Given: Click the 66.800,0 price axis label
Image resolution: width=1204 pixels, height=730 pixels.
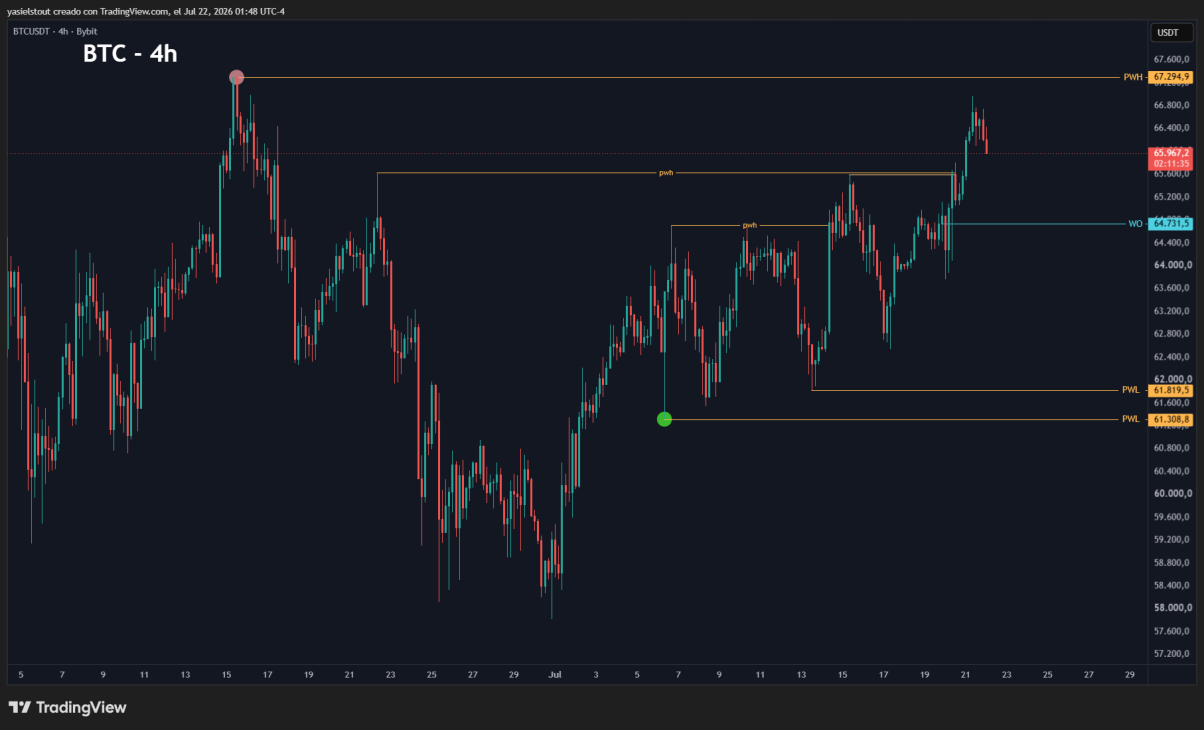Looking at the screenshot, I should point(1171,105).
